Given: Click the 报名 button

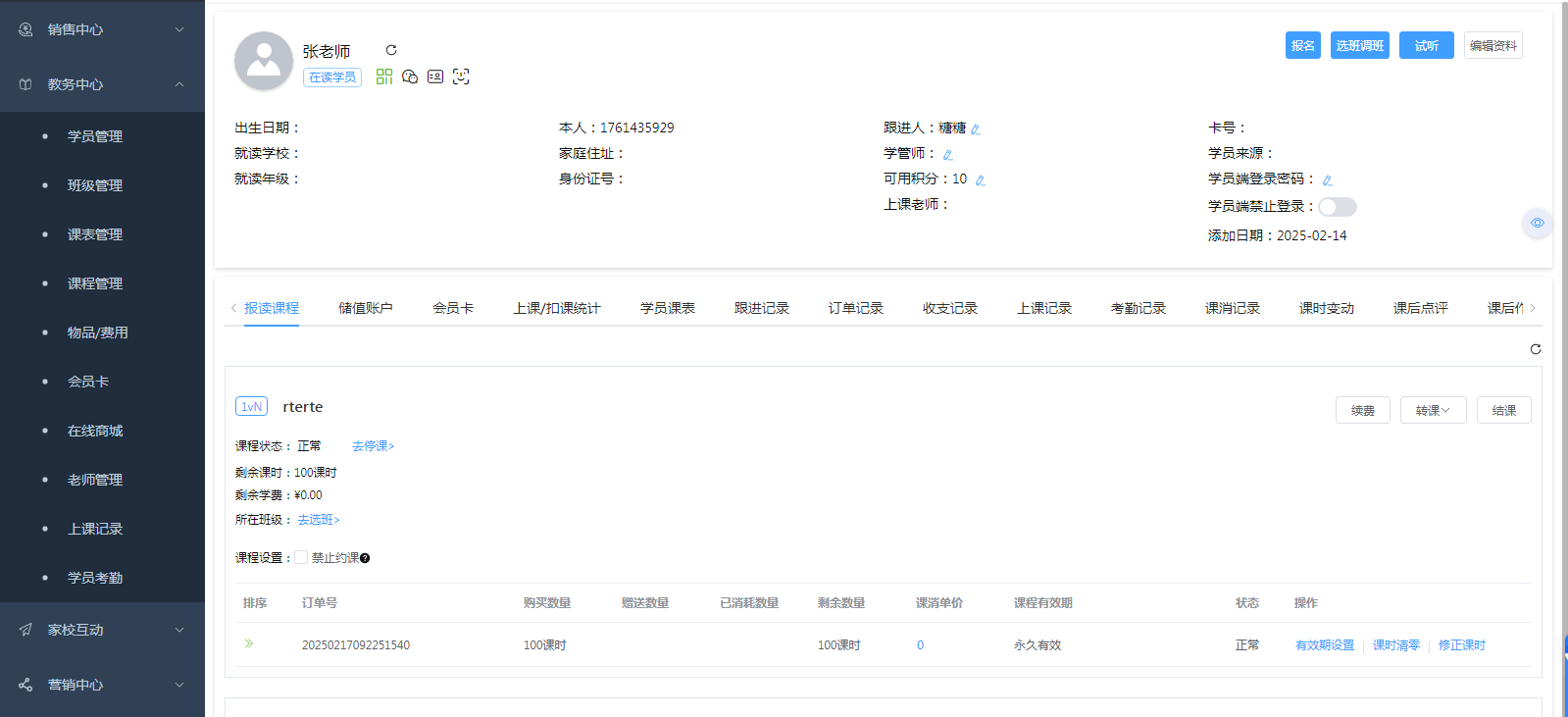Looking at the screenshot, I should pos(1303,45).
